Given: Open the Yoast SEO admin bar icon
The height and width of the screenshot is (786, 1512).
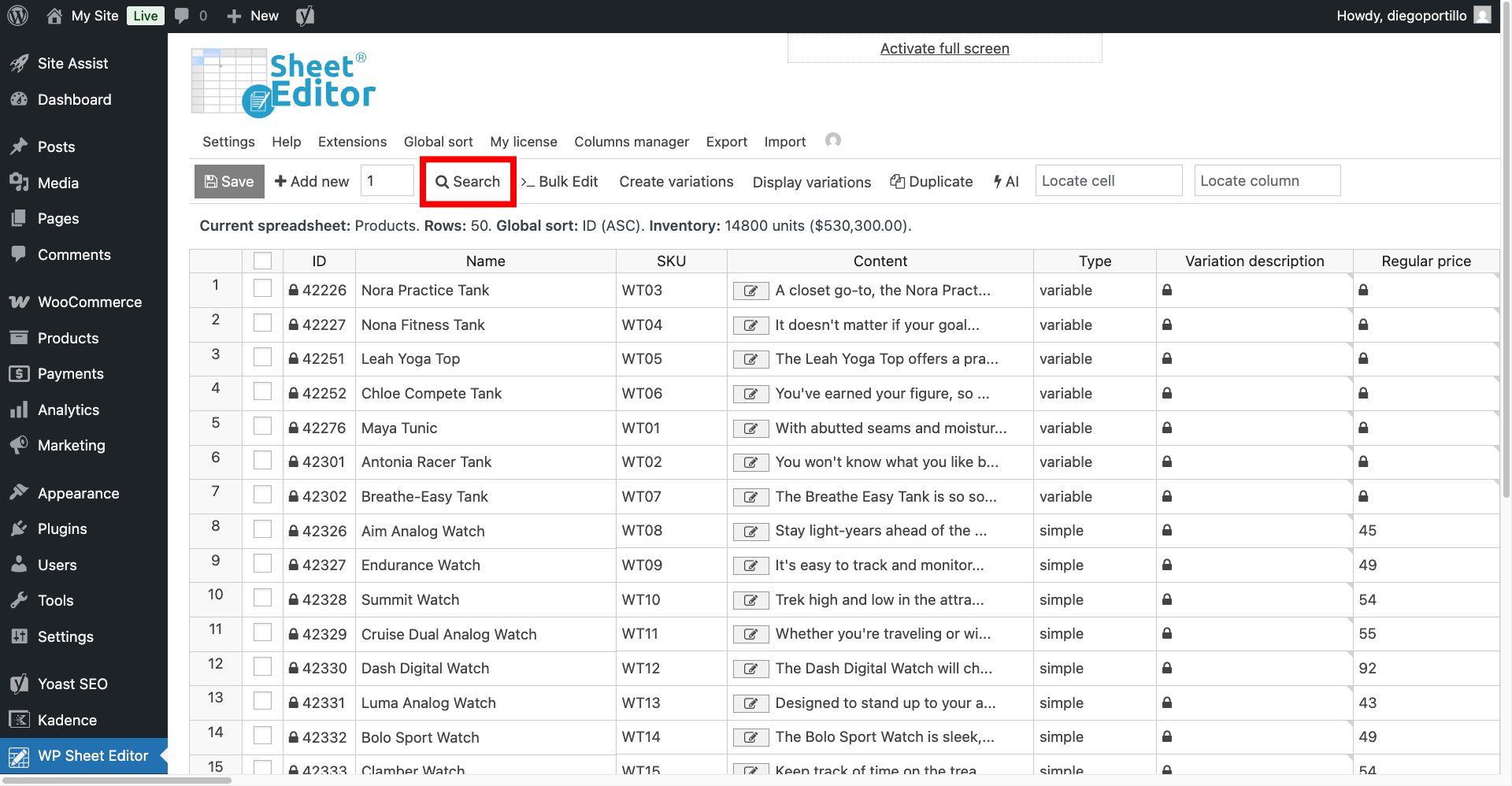Looking at the screenshot, I should (305, 16).
